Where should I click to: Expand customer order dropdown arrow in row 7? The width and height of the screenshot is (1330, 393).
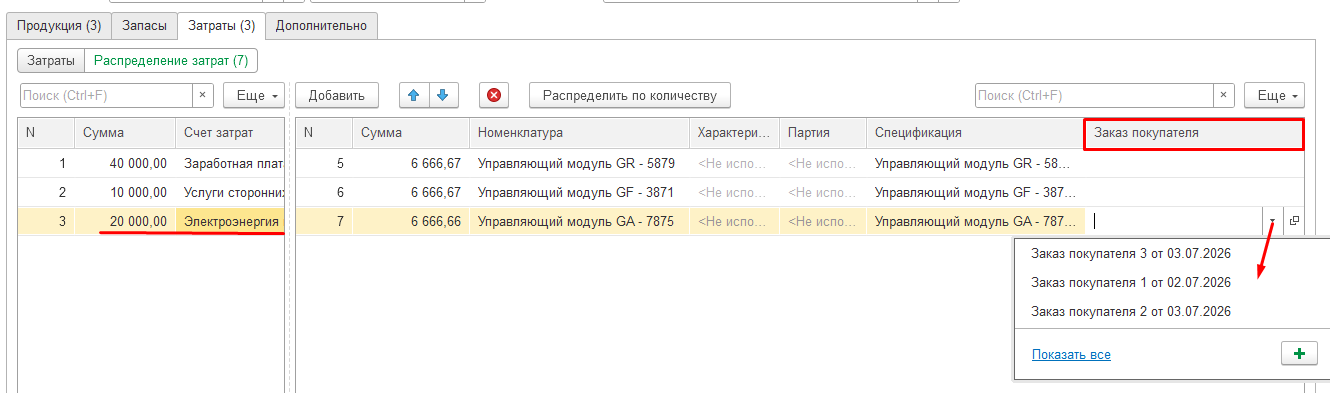(x=1272, y=222)
